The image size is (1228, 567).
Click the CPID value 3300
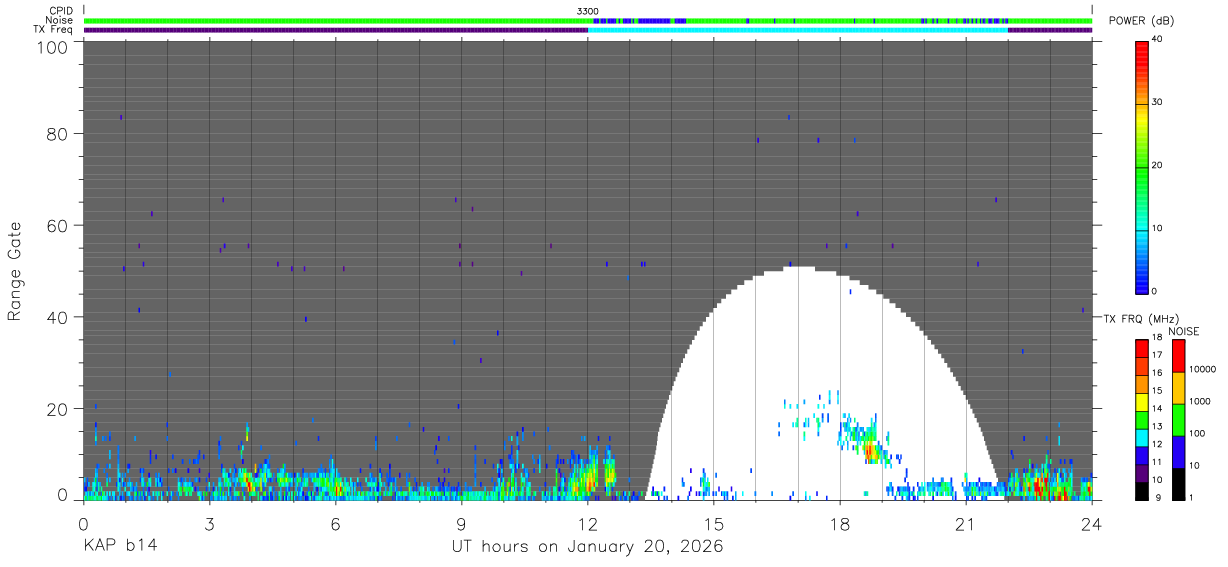click(588, 10)
